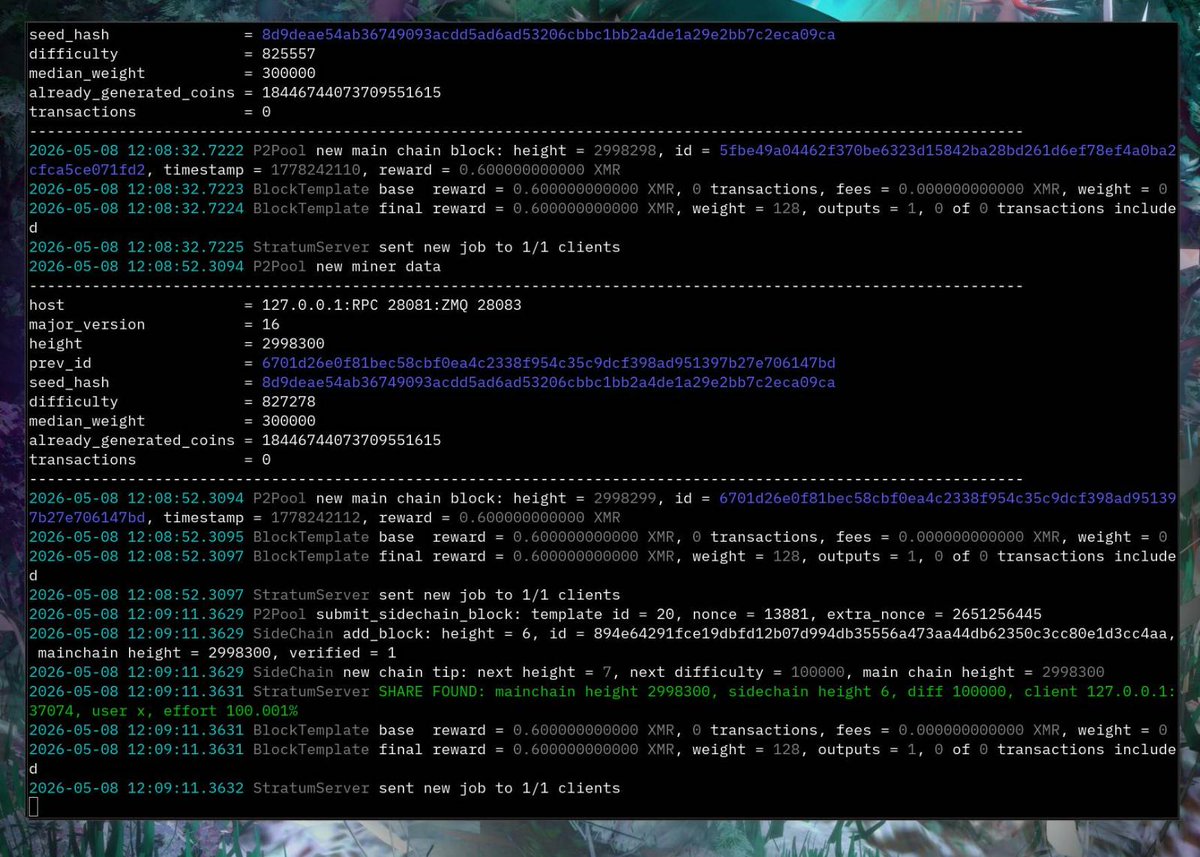Select host value 127.0.0.1:RPC 28081:ZMQ 28083
This screenshot has width=1200, height=857.
(x=391, y=305)
